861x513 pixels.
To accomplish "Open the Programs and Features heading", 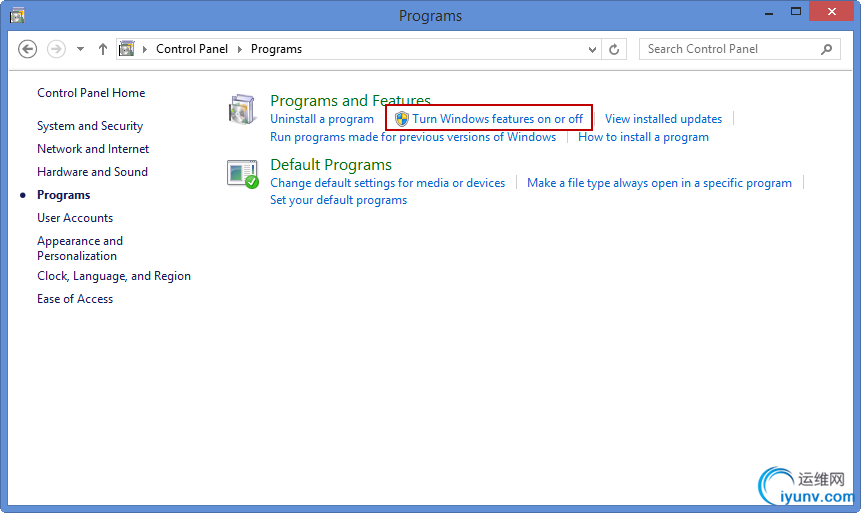I will 350,101.
